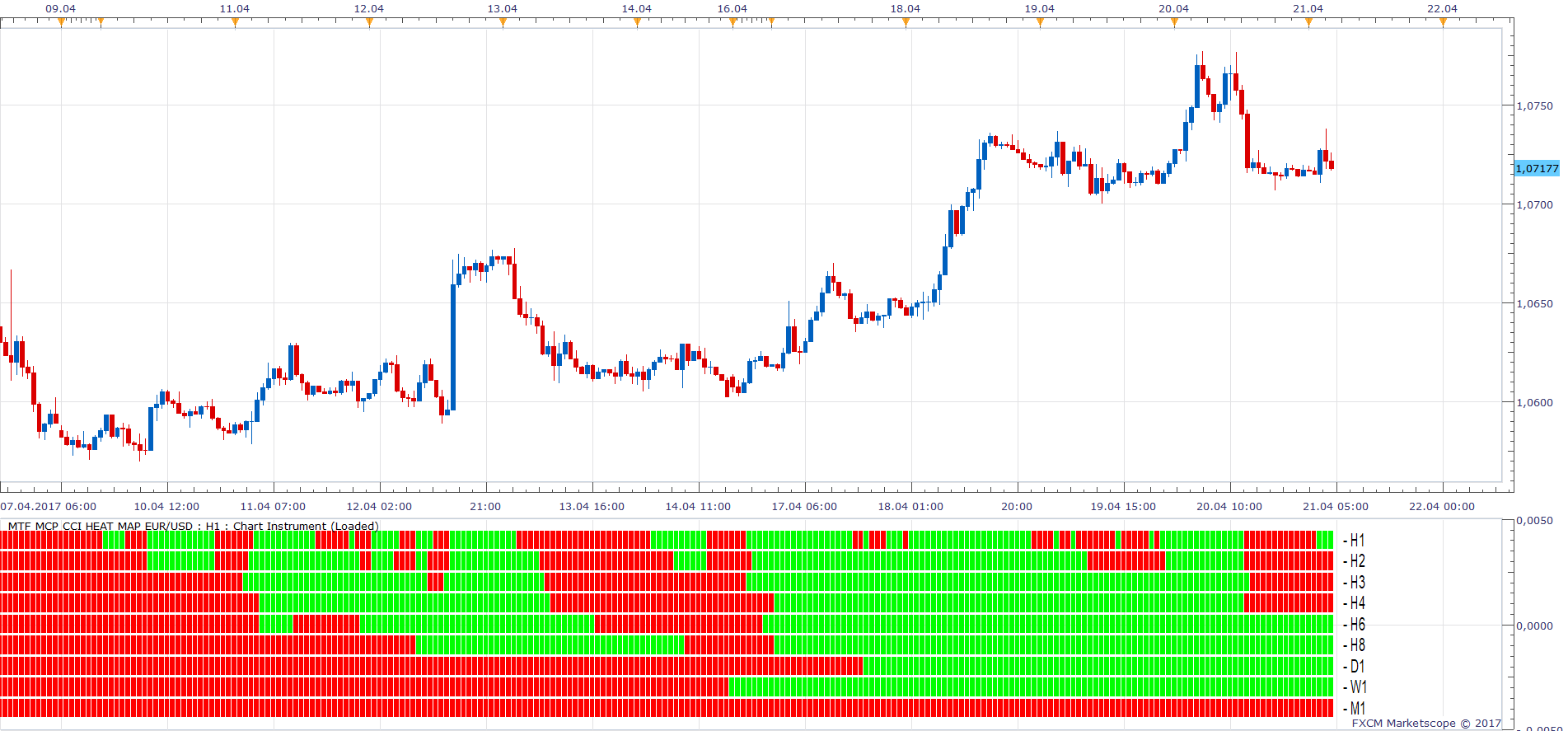Viewport: 1568px width, 731px height.
Task: Click the 09.04 date label
Action: [61, 8]
